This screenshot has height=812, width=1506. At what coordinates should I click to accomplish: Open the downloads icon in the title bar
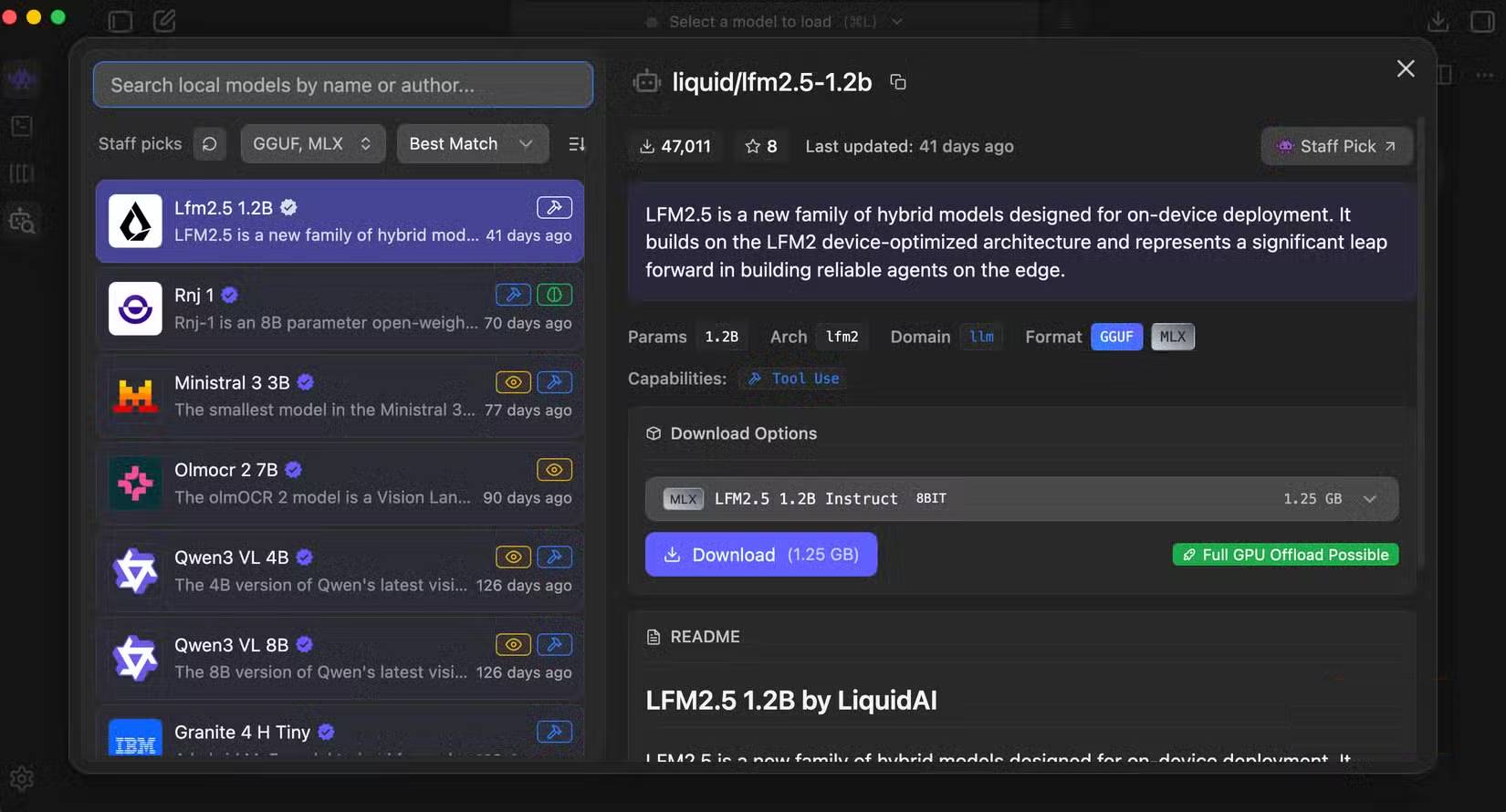tap(1438, 21)
